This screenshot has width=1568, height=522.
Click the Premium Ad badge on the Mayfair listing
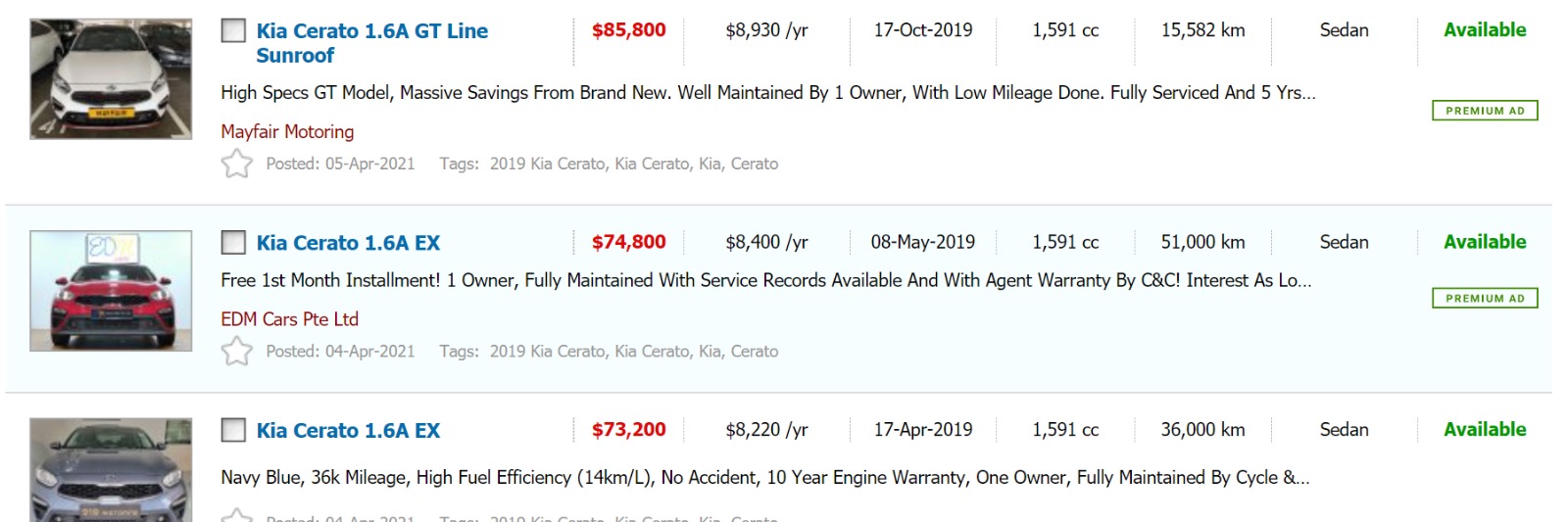coord(1485,111)
